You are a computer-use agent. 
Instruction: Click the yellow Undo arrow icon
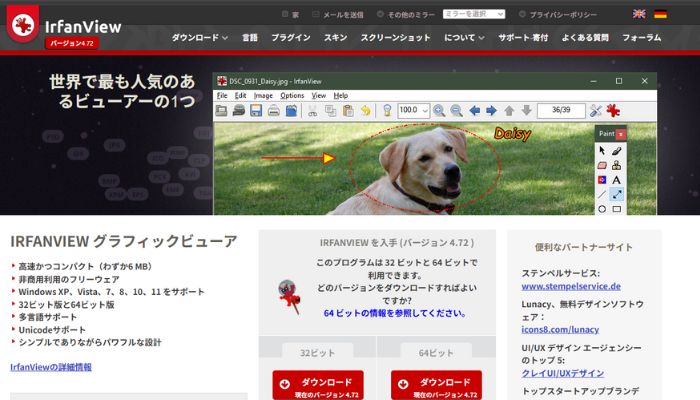coord(366,110)
